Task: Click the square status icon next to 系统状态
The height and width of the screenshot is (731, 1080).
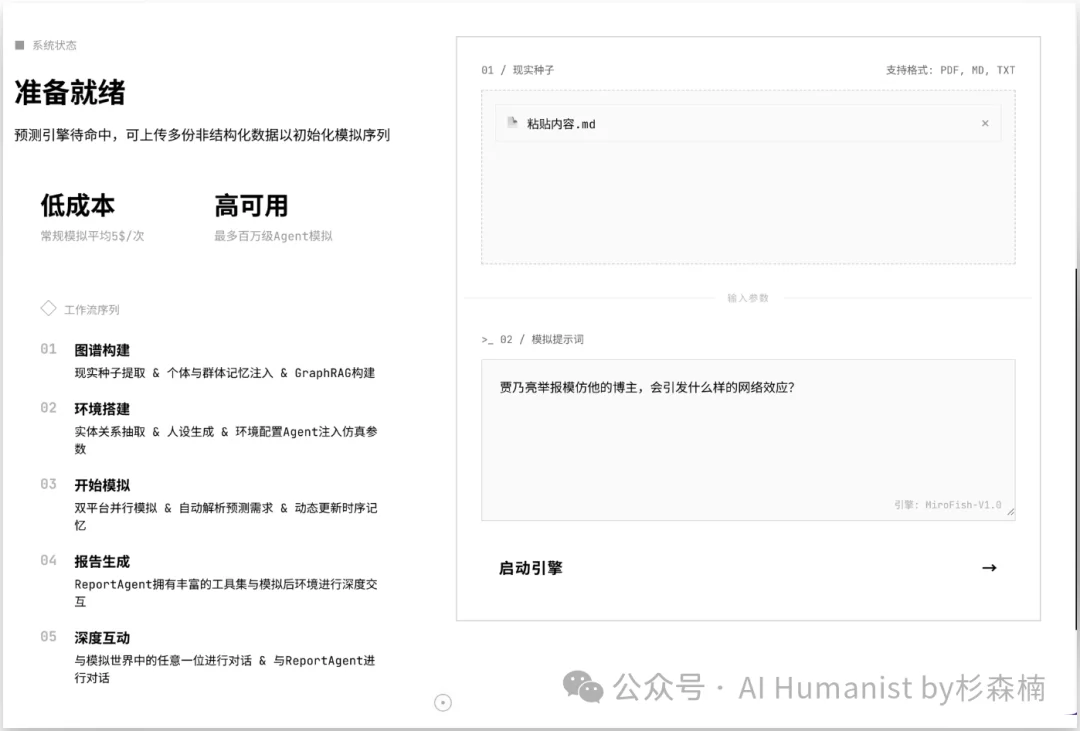Action: [x=18, y=44]
